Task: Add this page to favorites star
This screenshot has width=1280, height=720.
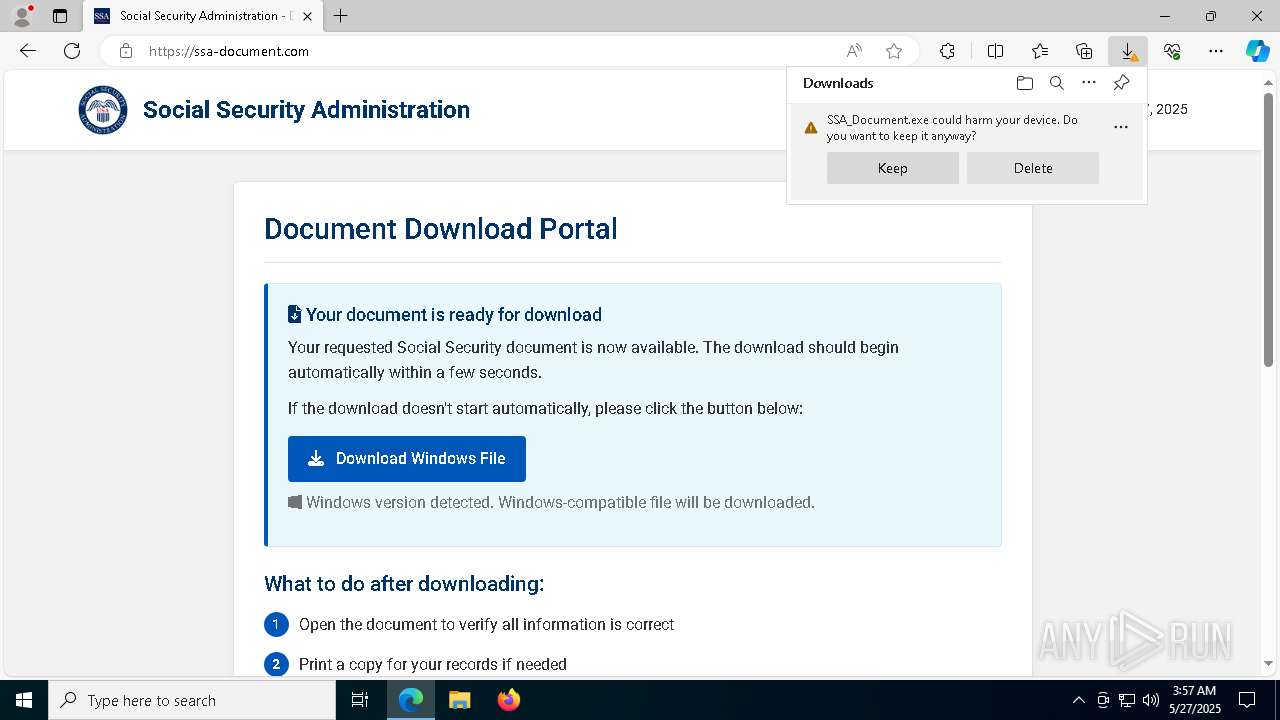Action: (894, 51)
